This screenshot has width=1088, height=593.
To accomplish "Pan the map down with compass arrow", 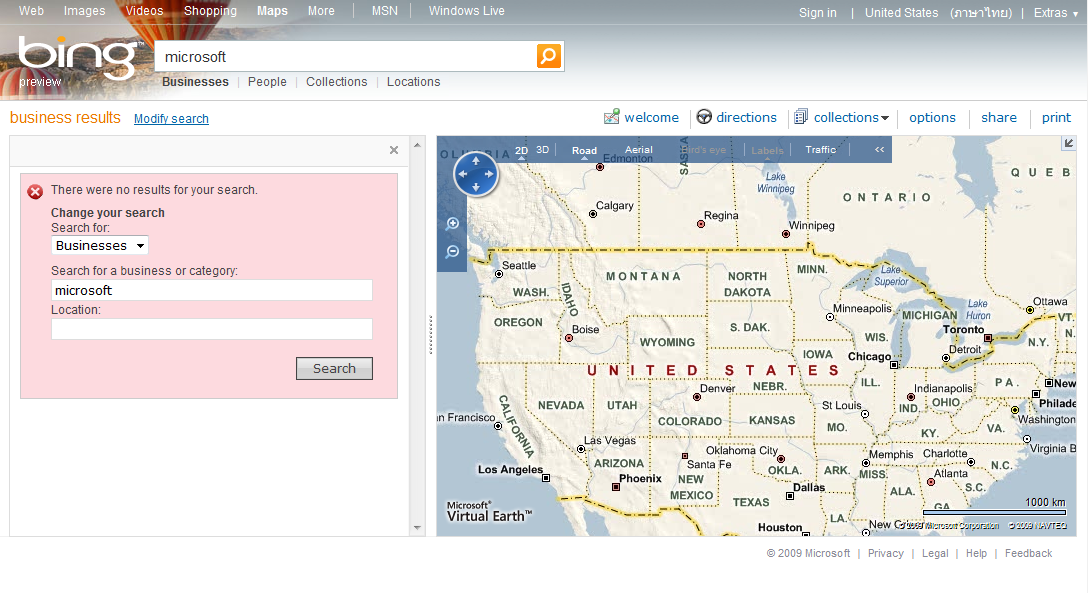I will point(476,187).
